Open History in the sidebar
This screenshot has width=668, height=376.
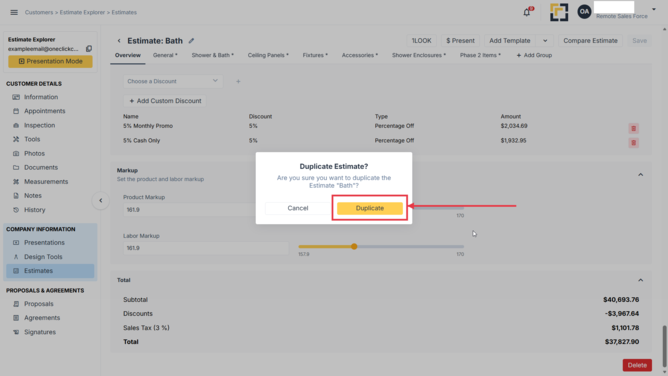(x=35, y=210)
